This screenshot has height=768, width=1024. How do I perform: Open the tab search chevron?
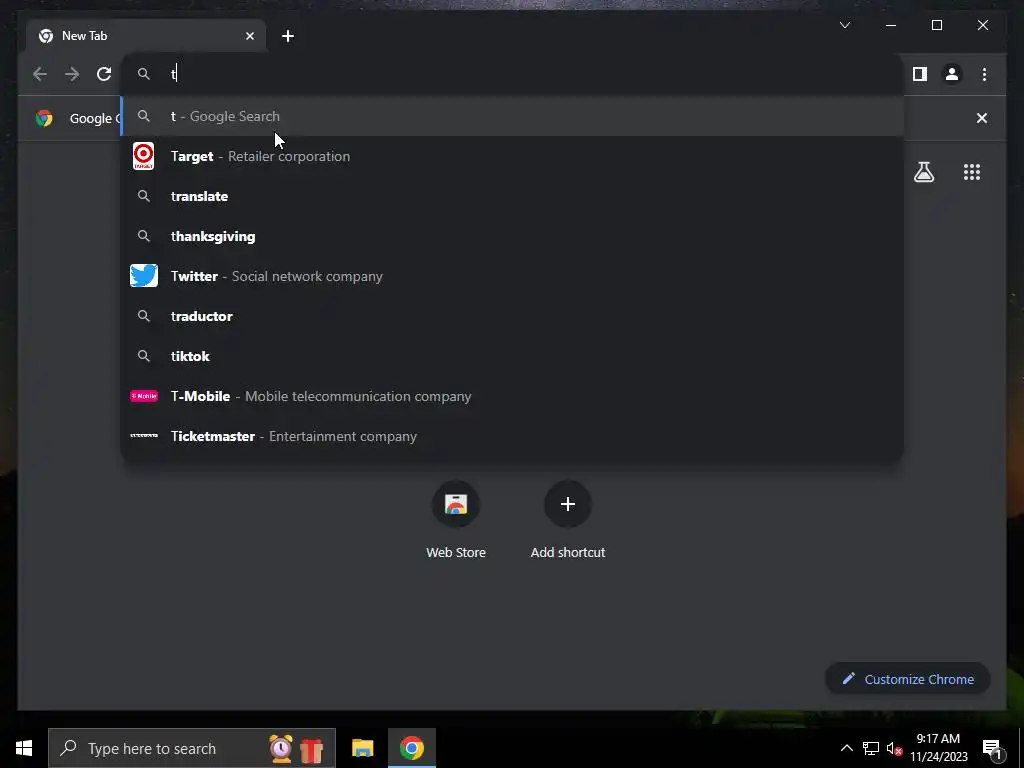coord(844,25)
